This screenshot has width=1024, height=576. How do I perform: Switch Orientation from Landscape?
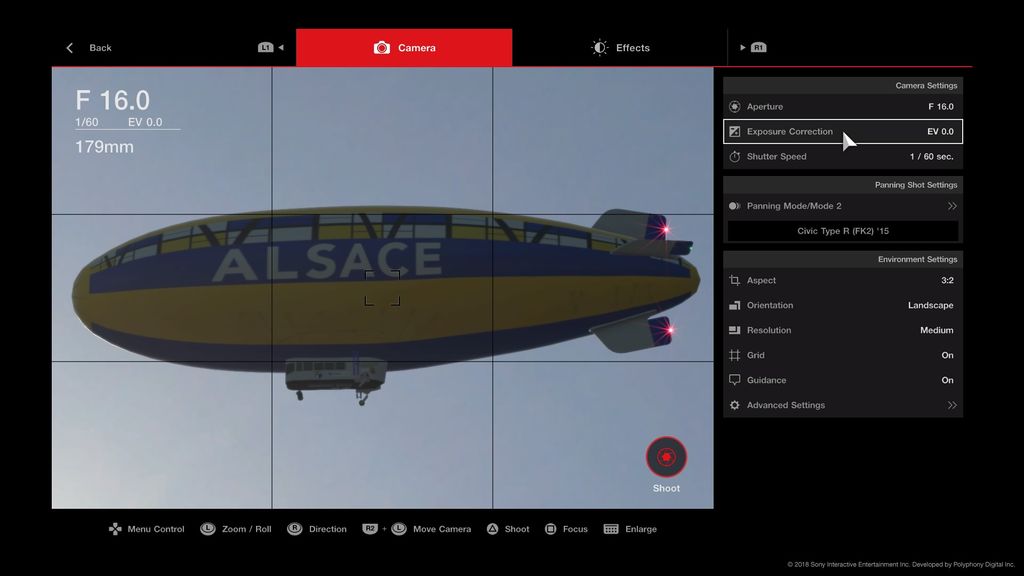[930, 306]
